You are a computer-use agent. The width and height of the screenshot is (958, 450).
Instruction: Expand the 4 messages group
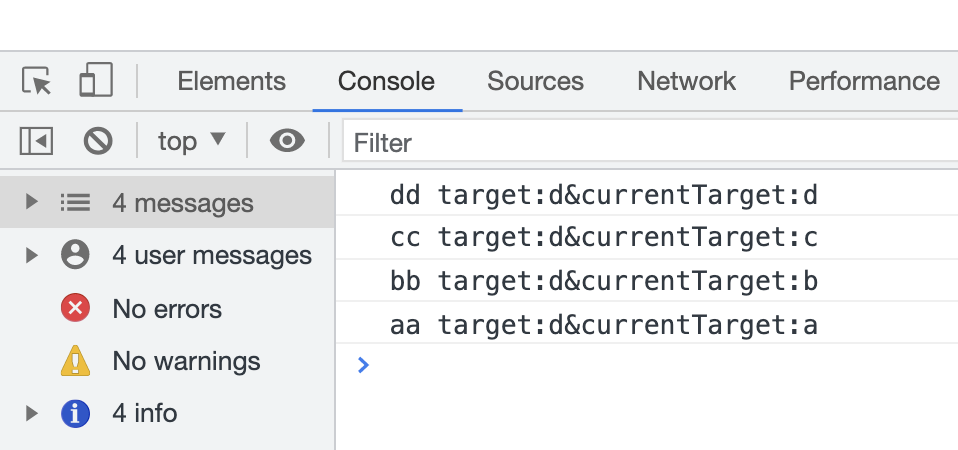coord(32,203)
